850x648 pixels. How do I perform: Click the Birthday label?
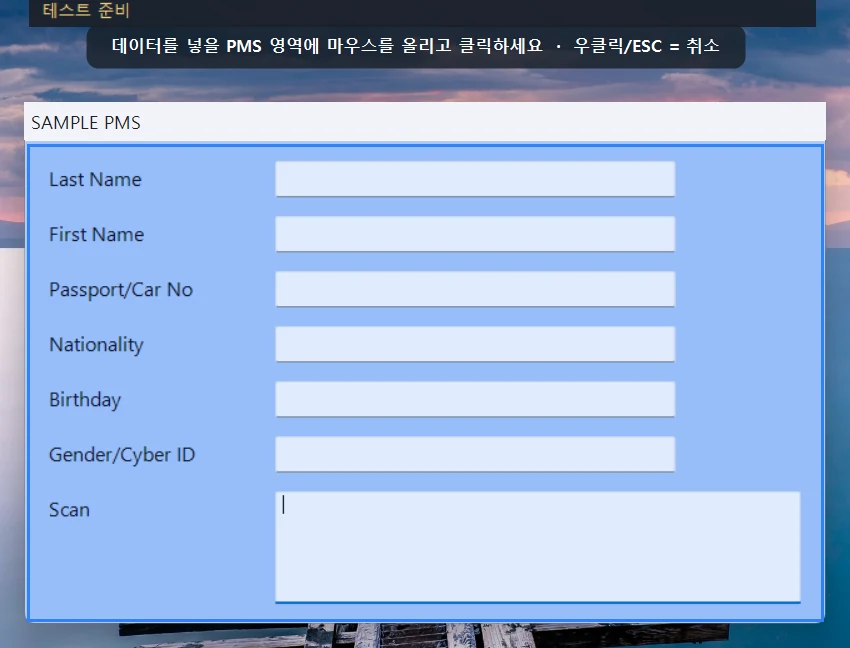click(x=85, y=400)
